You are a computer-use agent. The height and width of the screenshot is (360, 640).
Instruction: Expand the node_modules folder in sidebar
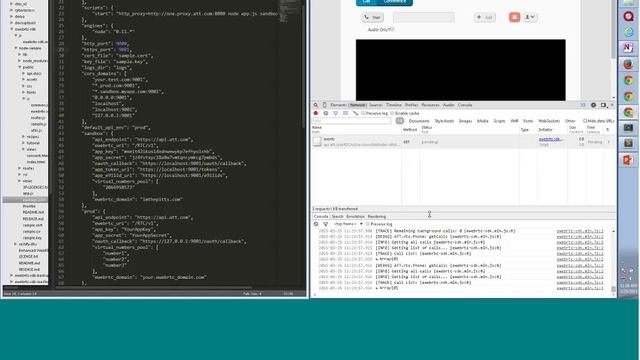pos(20,61)
